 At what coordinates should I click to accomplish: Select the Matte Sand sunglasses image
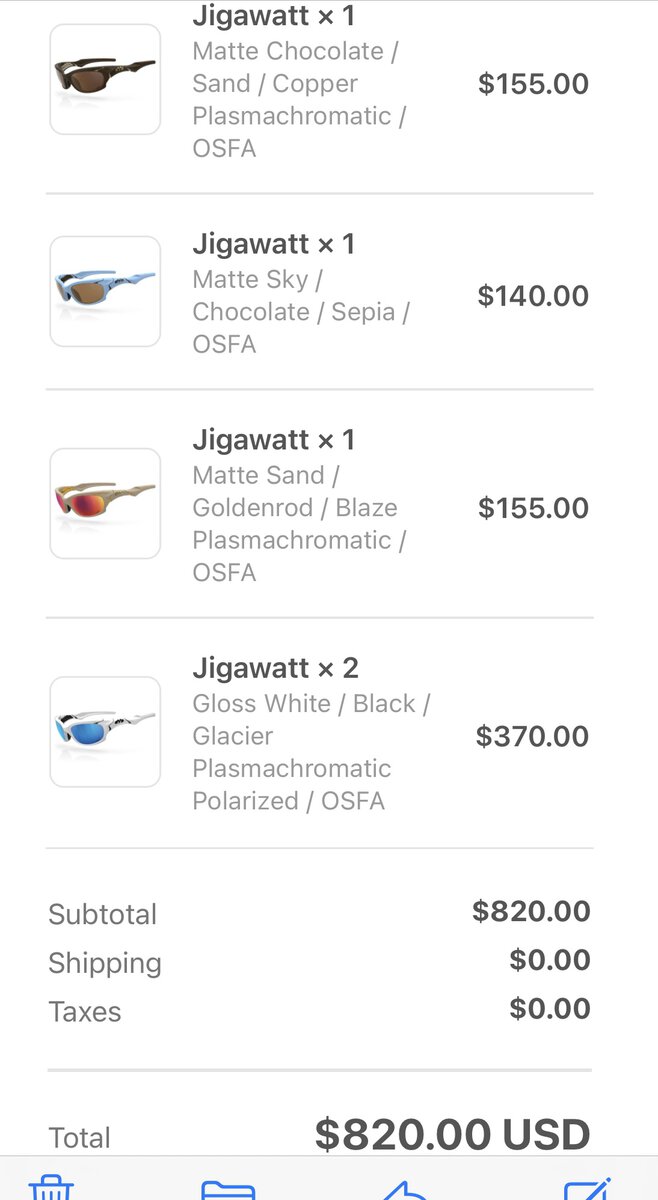[x=105, y=503]
